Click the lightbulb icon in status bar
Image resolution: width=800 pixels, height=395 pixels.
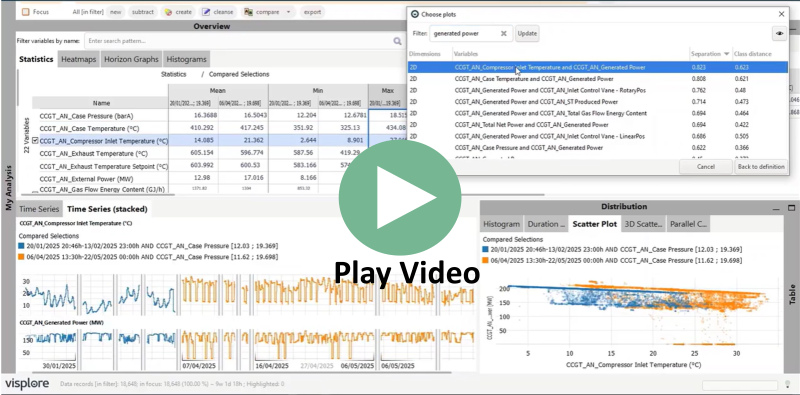point(788,384)
